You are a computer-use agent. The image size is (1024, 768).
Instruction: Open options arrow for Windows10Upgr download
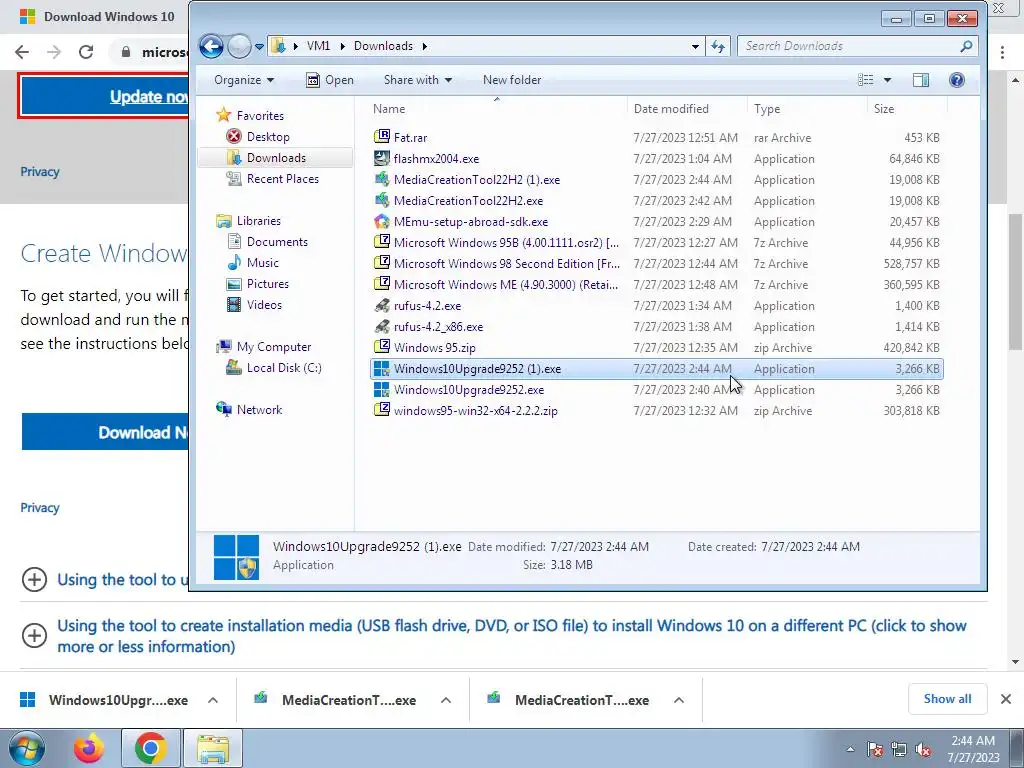coord(213,700)
